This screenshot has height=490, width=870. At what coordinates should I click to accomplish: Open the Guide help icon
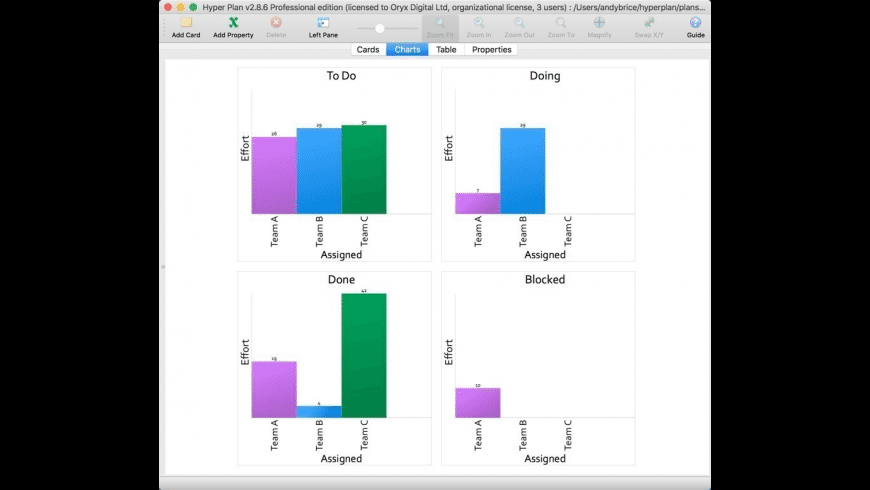[695, 23]
